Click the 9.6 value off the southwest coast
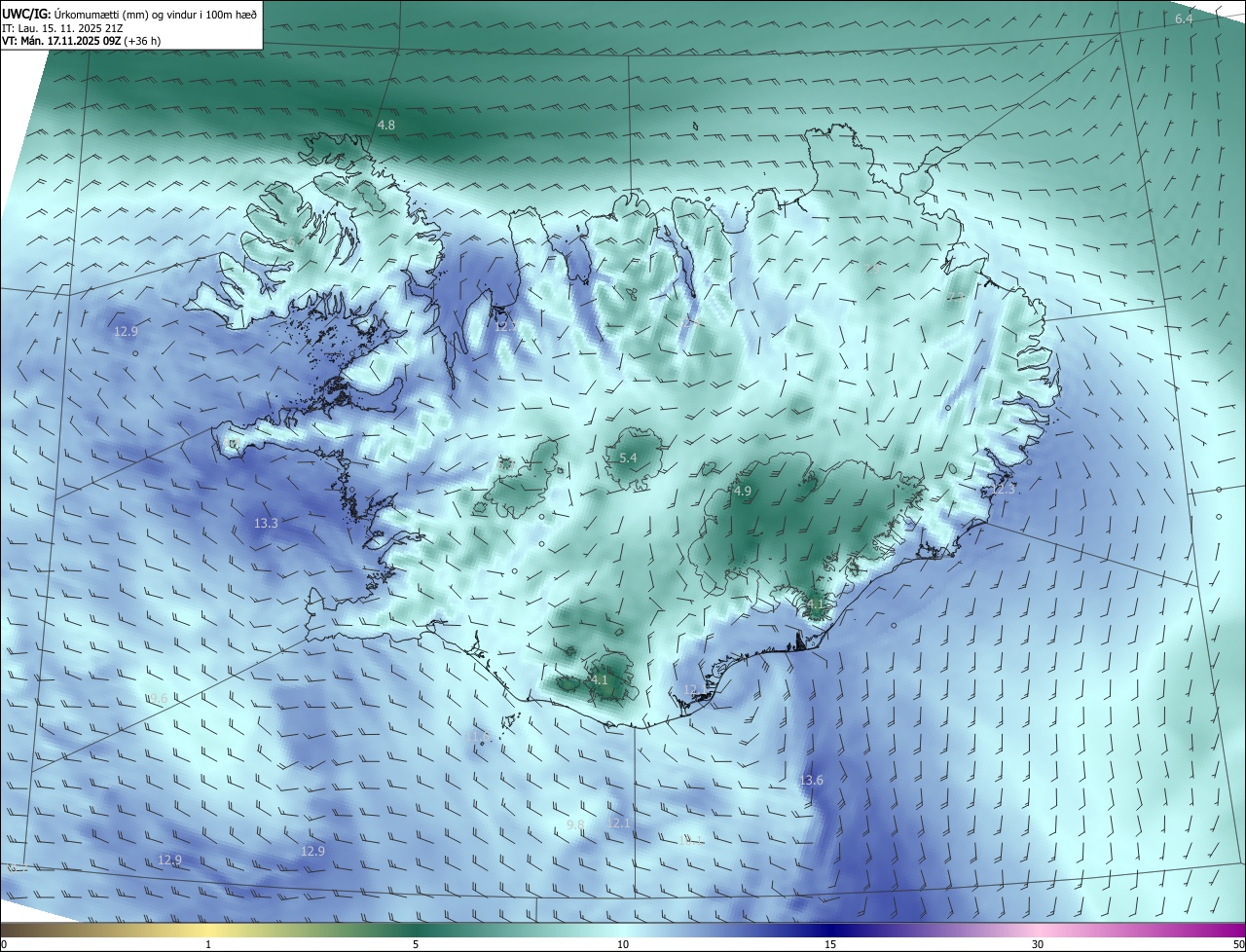 pyautogui.click(x=158, y=699)
